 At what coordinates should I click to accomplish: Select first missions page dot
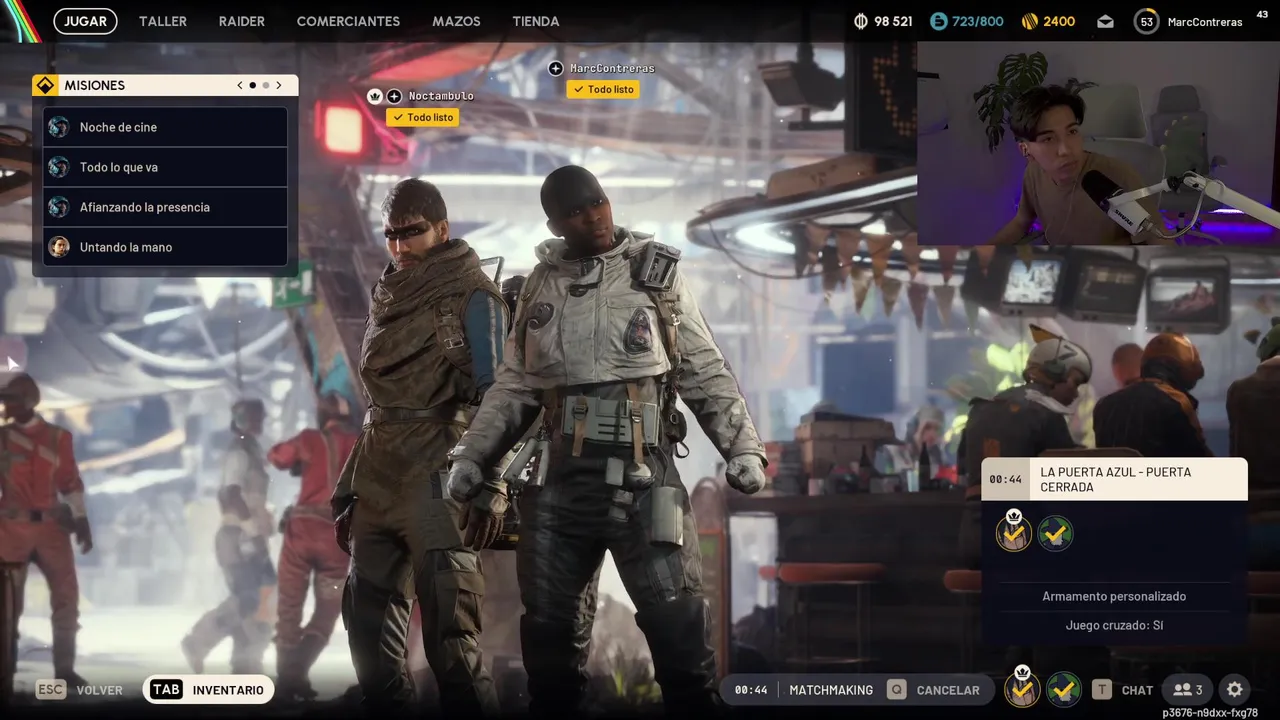pyautogui.click(x=252, y=86)
